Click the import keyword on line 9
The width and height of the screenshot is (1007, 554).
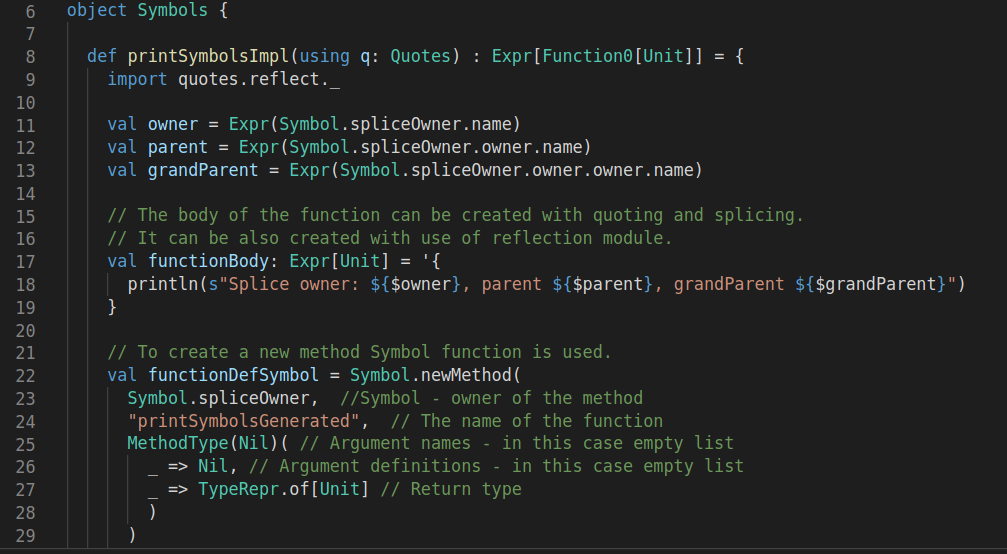pos(137,80)
